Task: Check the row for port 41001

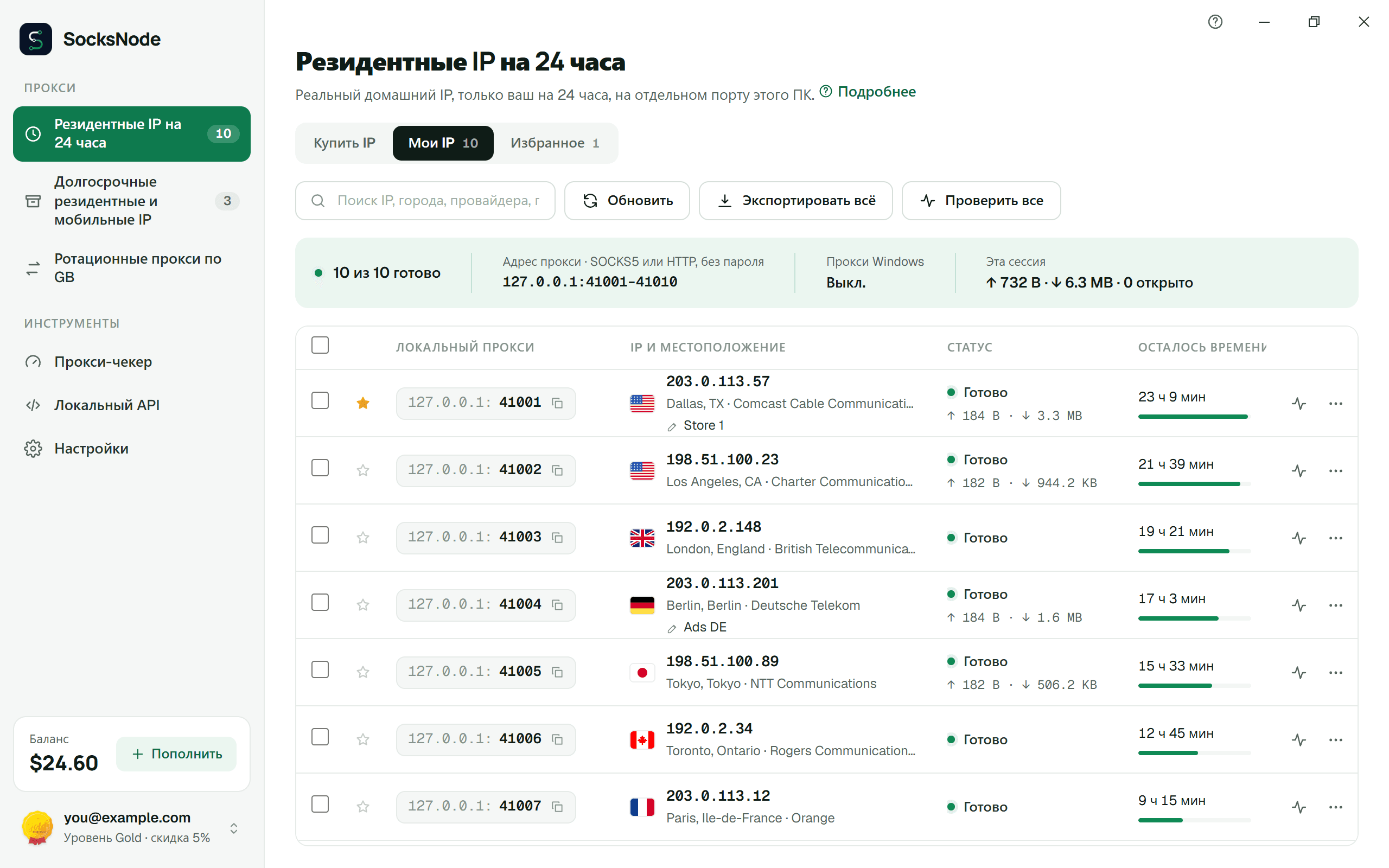Action: (x=320, y=400)
